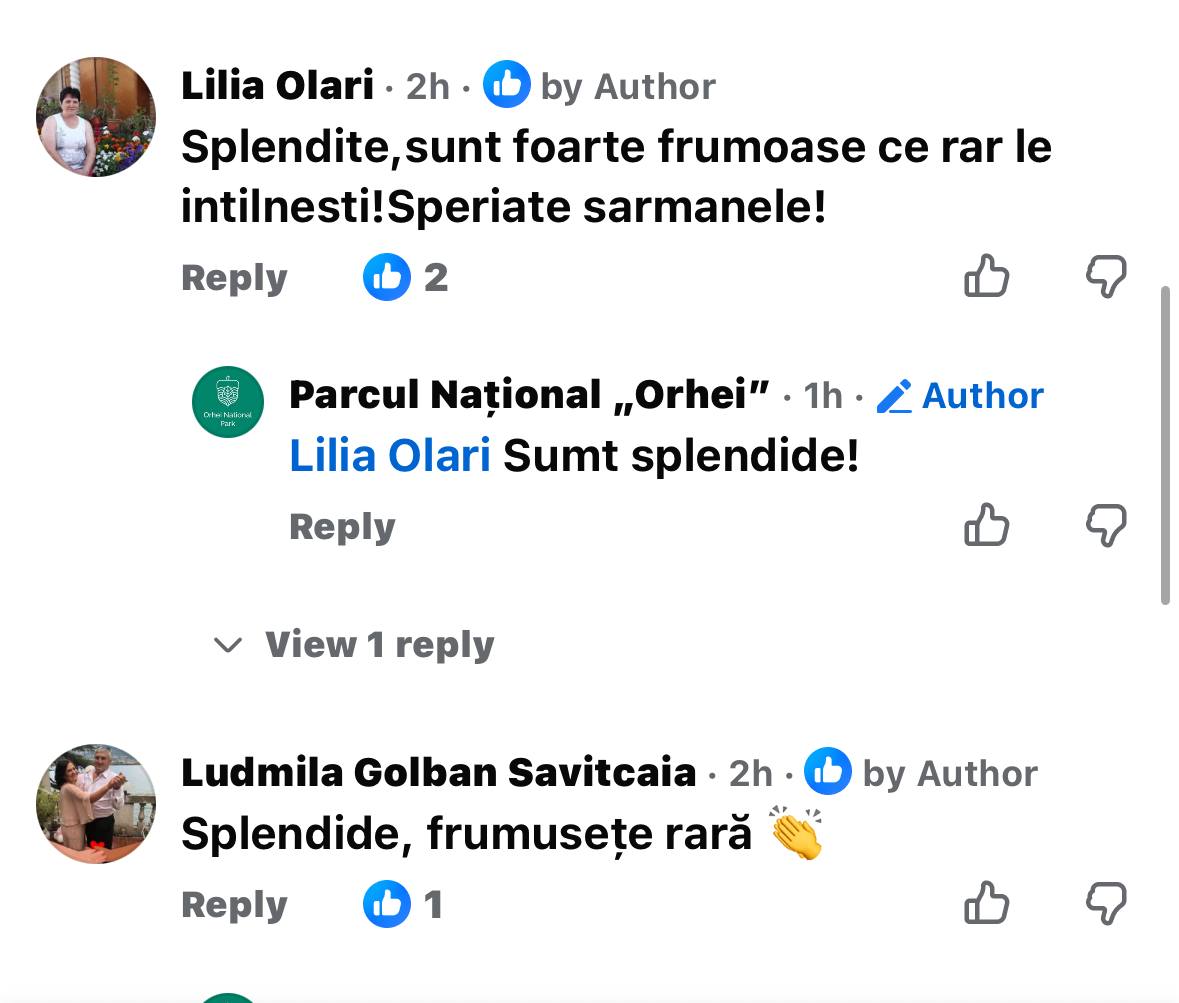This screenshot has height=1003, width=1179.
Task: Open the 2 likes reaction on Lilia's comment
Action: pos(405,277)
